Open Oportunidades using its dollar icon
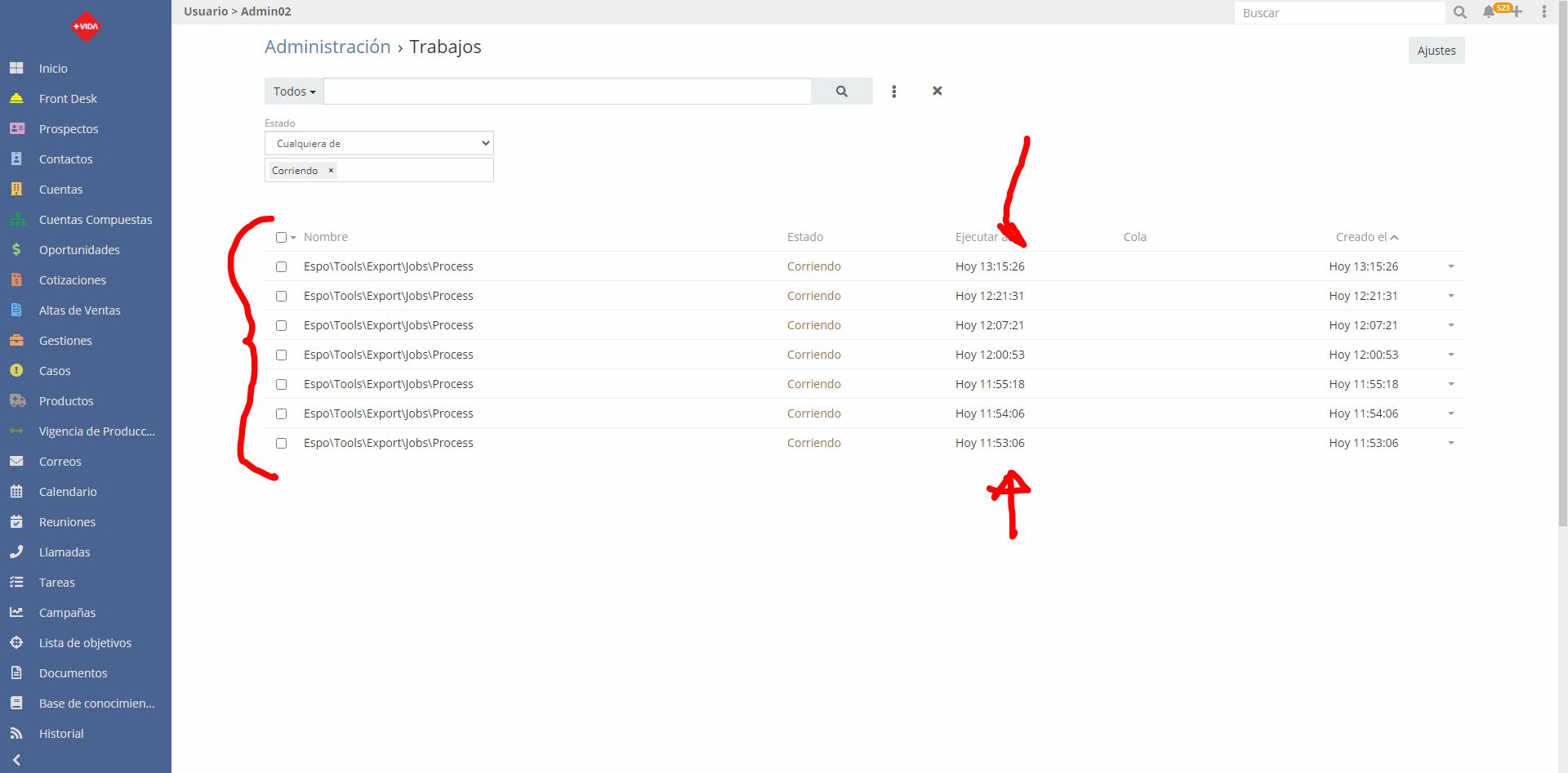 (x=17, y=249)
